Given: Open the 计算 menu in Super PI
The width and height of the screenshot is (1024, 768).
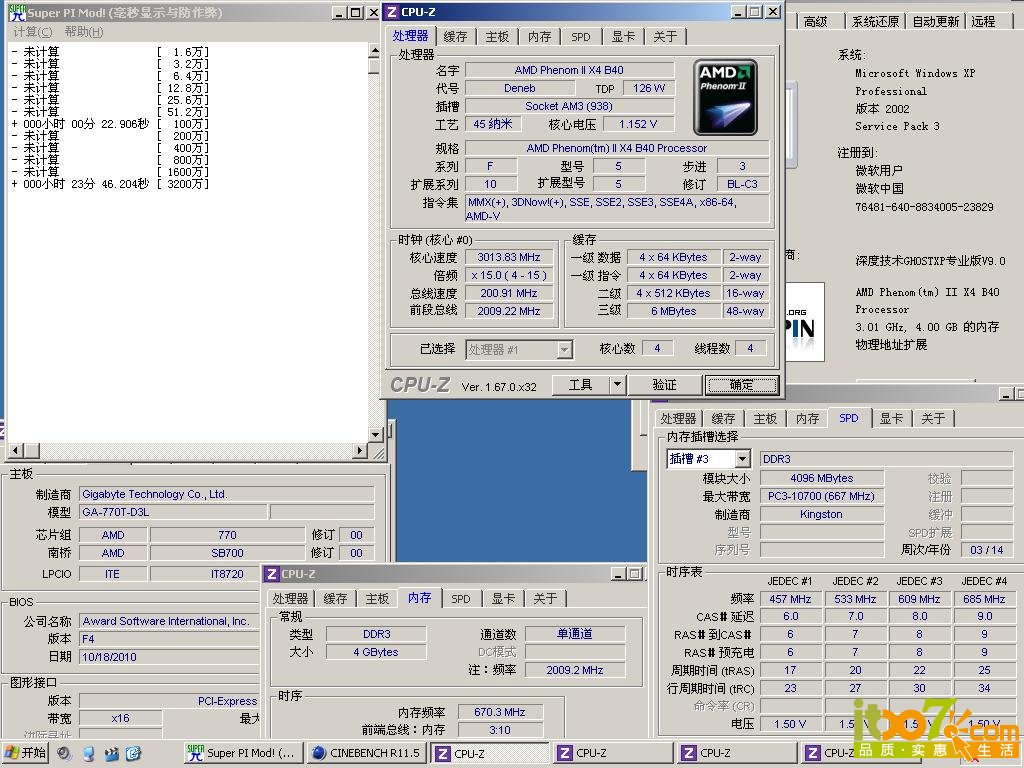Looking at the screenshot, I should pos(33,31).
